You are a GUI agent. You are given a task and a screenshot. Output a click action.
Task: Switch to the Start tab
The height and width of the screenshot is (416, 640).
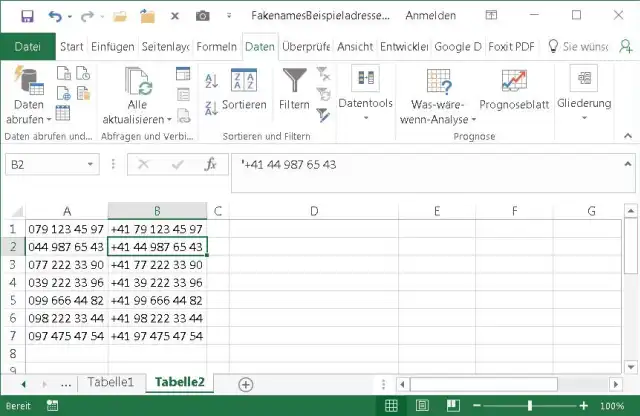tap(71, 47)
